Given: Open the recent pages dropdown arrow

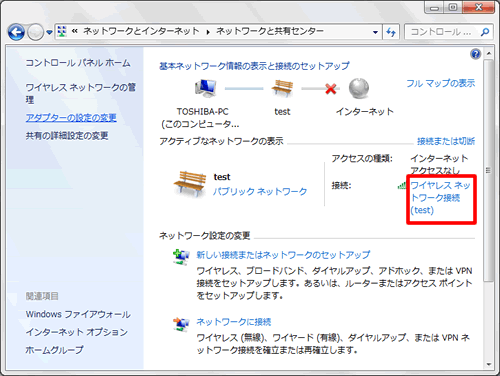Looking at the screenshot, I should coord(49,32).
